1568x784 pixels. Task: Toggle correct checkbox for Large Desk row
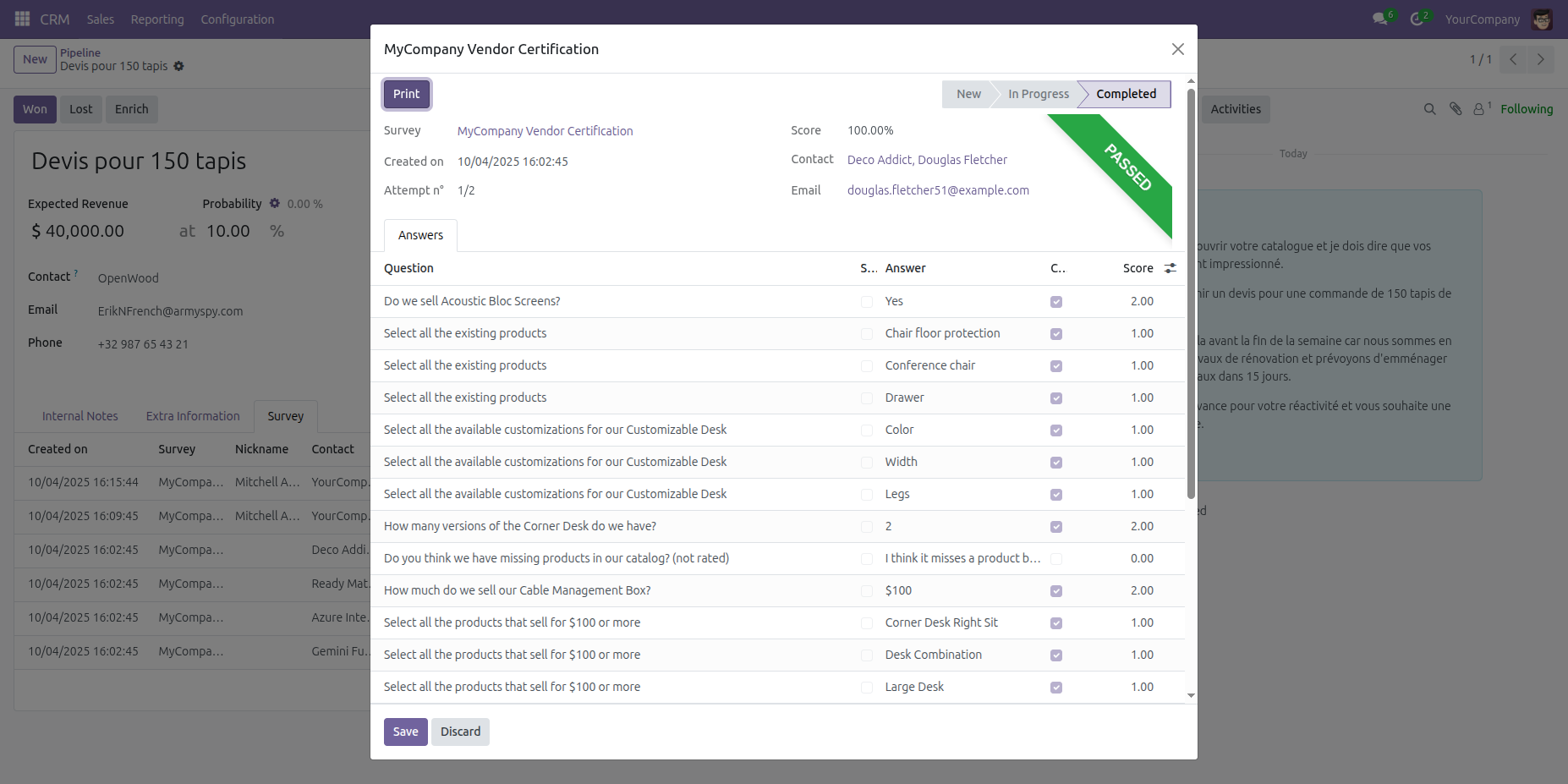click(x=1056, y=688)
